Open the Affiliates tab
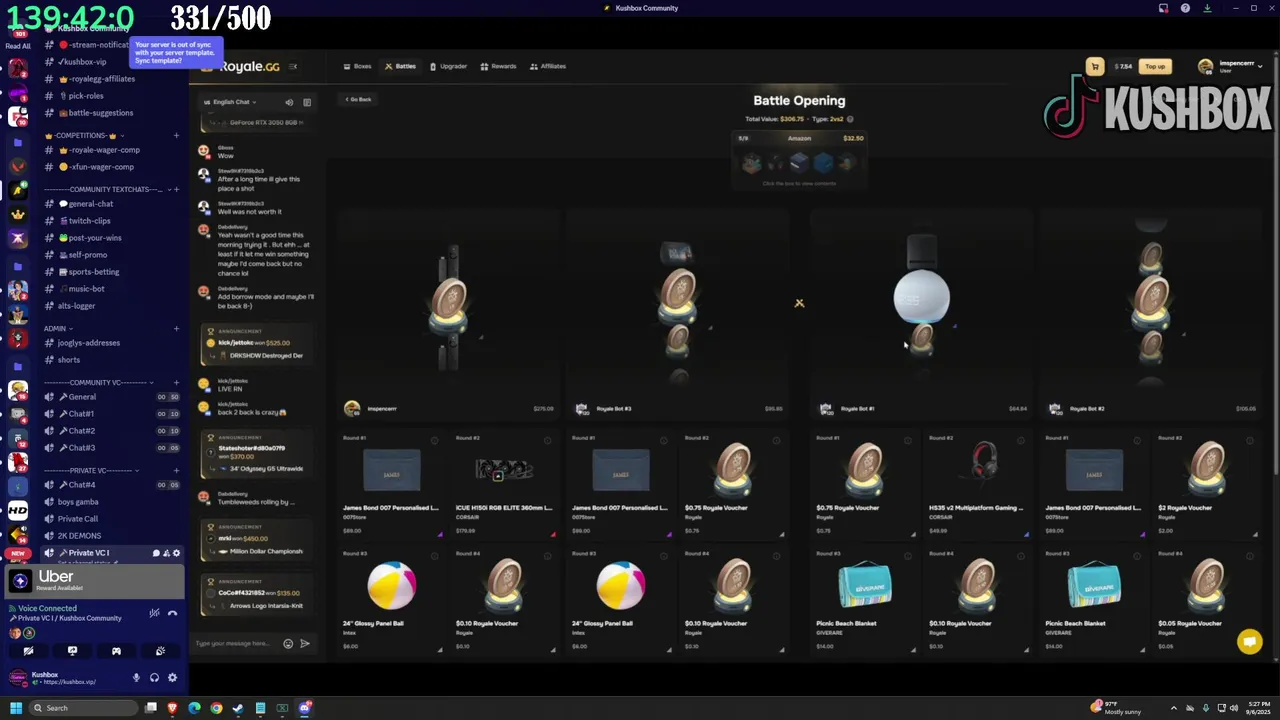 tap(547, 66)
